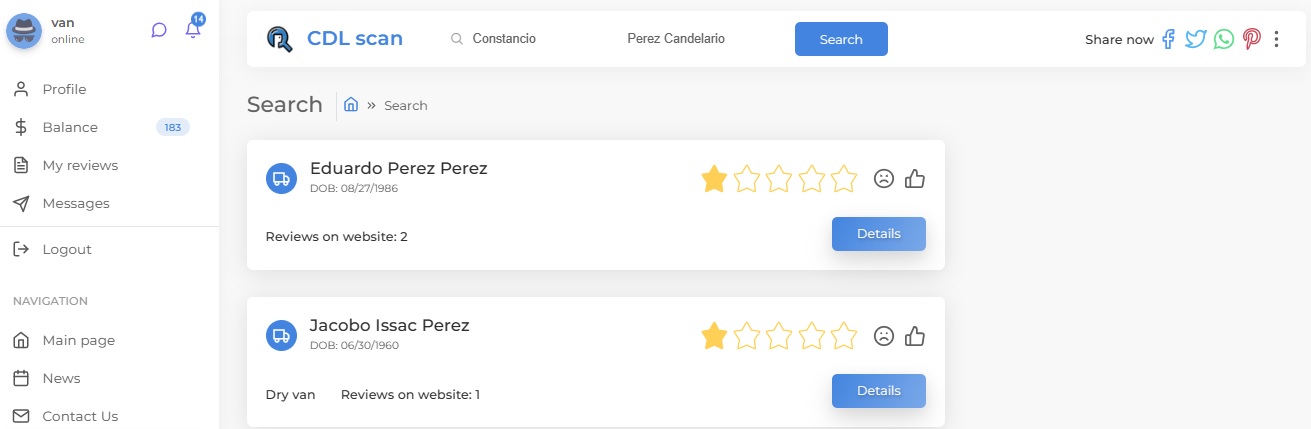Set third star for Jacobo Issac Perez

[x=779, y=336]
